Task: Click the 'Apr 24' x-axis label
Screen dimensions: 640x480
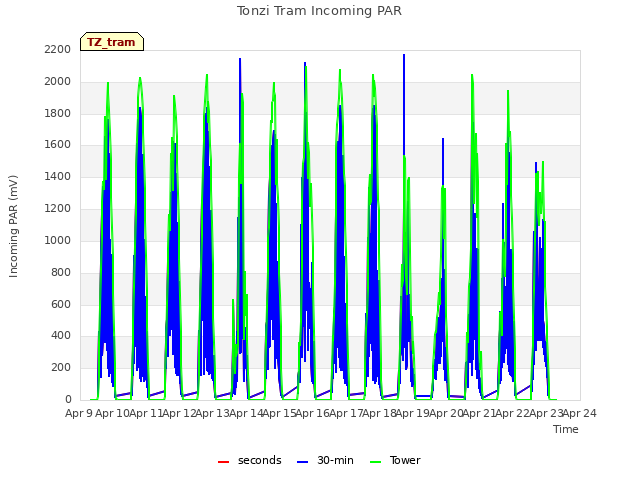Action: (x=579, y=413)
